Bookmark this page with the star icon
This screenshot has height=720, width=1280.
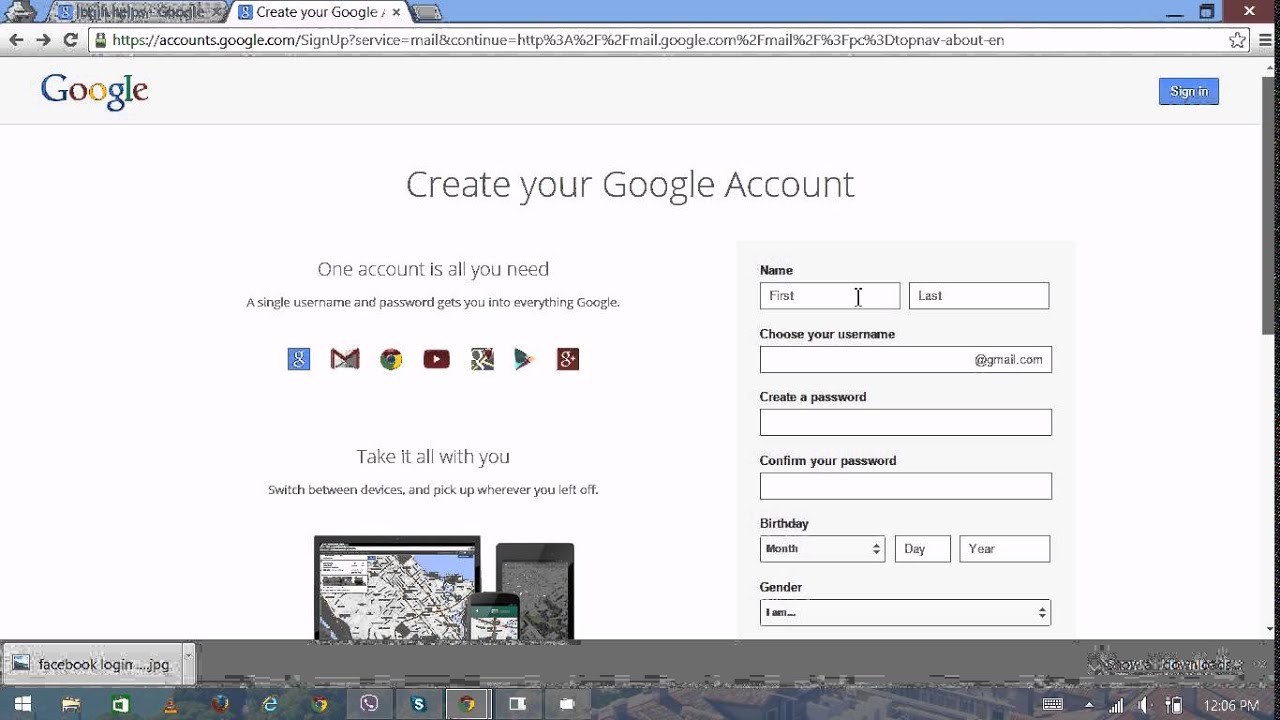(1238, 40)
